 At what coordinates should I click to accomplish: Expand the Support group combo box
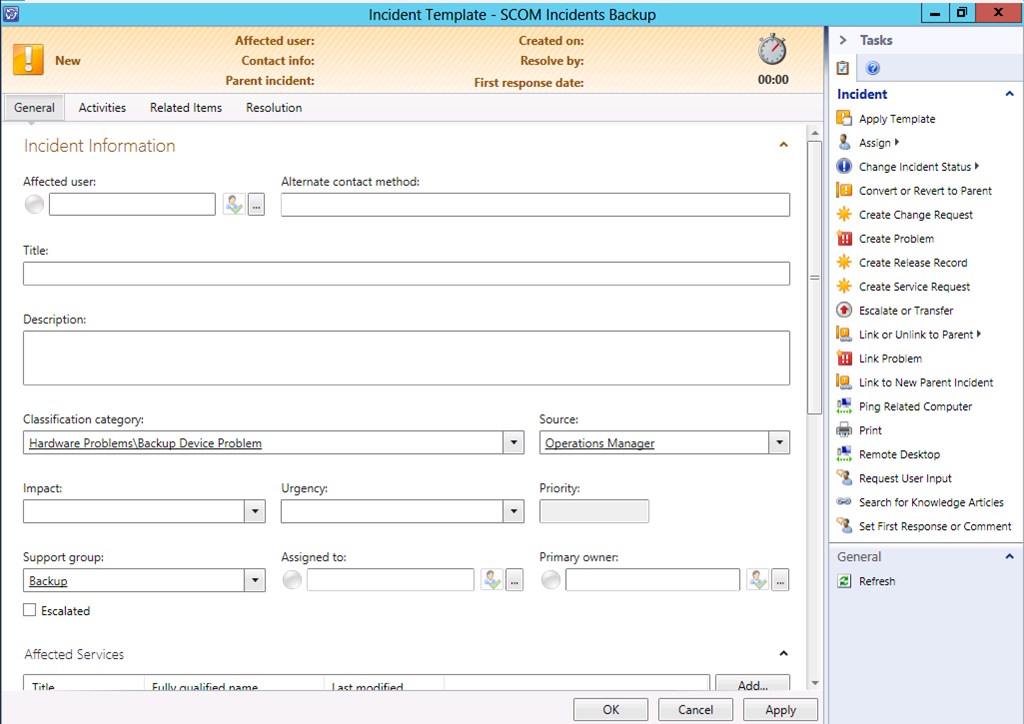[x=254, y=581]
